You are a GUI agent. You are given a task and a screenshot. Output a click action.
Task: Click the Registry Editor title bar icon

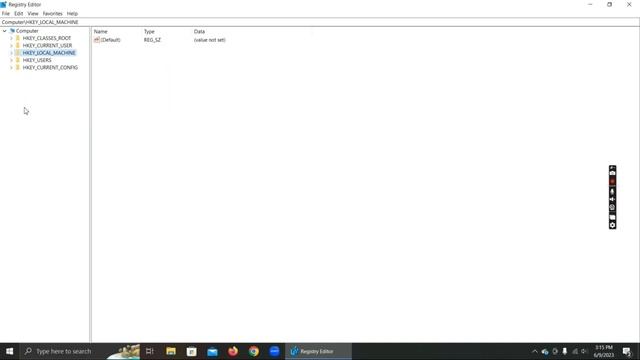[4, 4]
